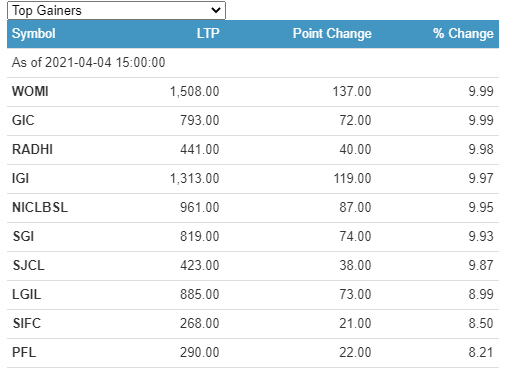Open the GIC stock symbol
Viewport: 519px width, 373px height.
(23, 120)
